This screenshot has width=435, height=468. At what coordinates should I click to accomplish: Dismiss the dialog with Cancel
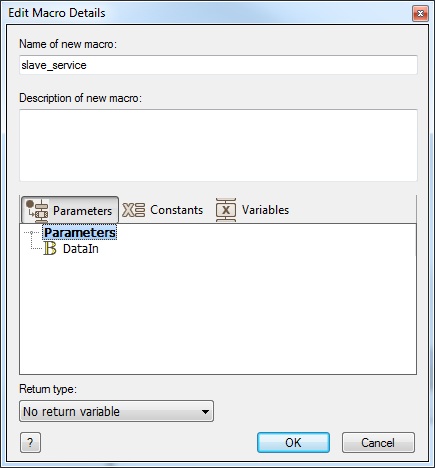[378, 443]
